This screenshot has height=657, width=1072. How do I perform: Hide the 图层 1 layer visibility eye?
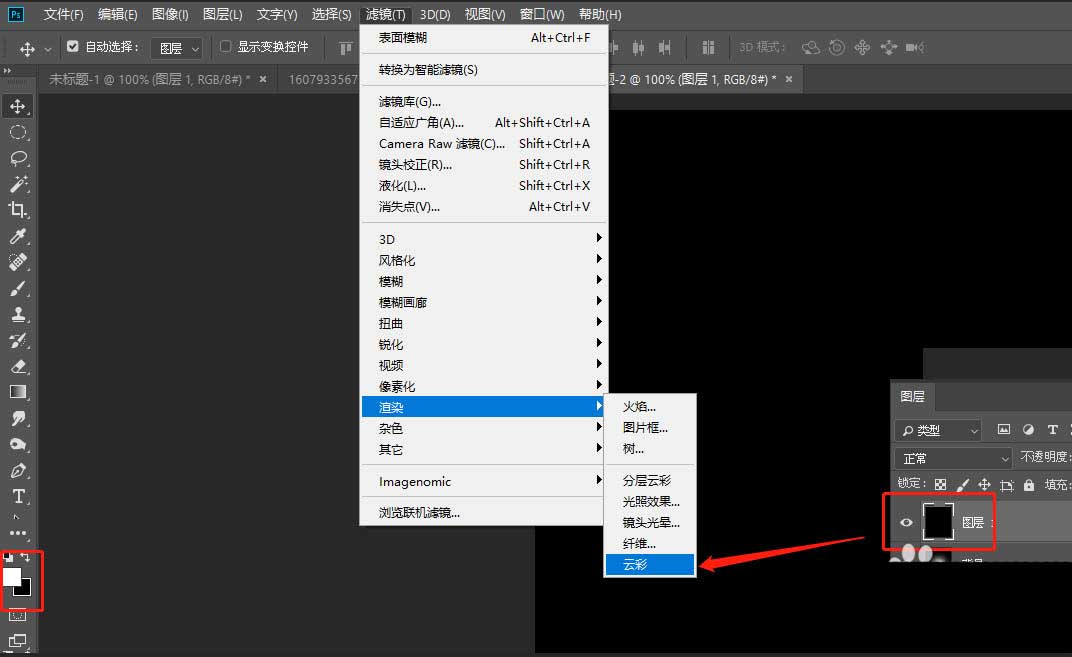coord(906,522)
